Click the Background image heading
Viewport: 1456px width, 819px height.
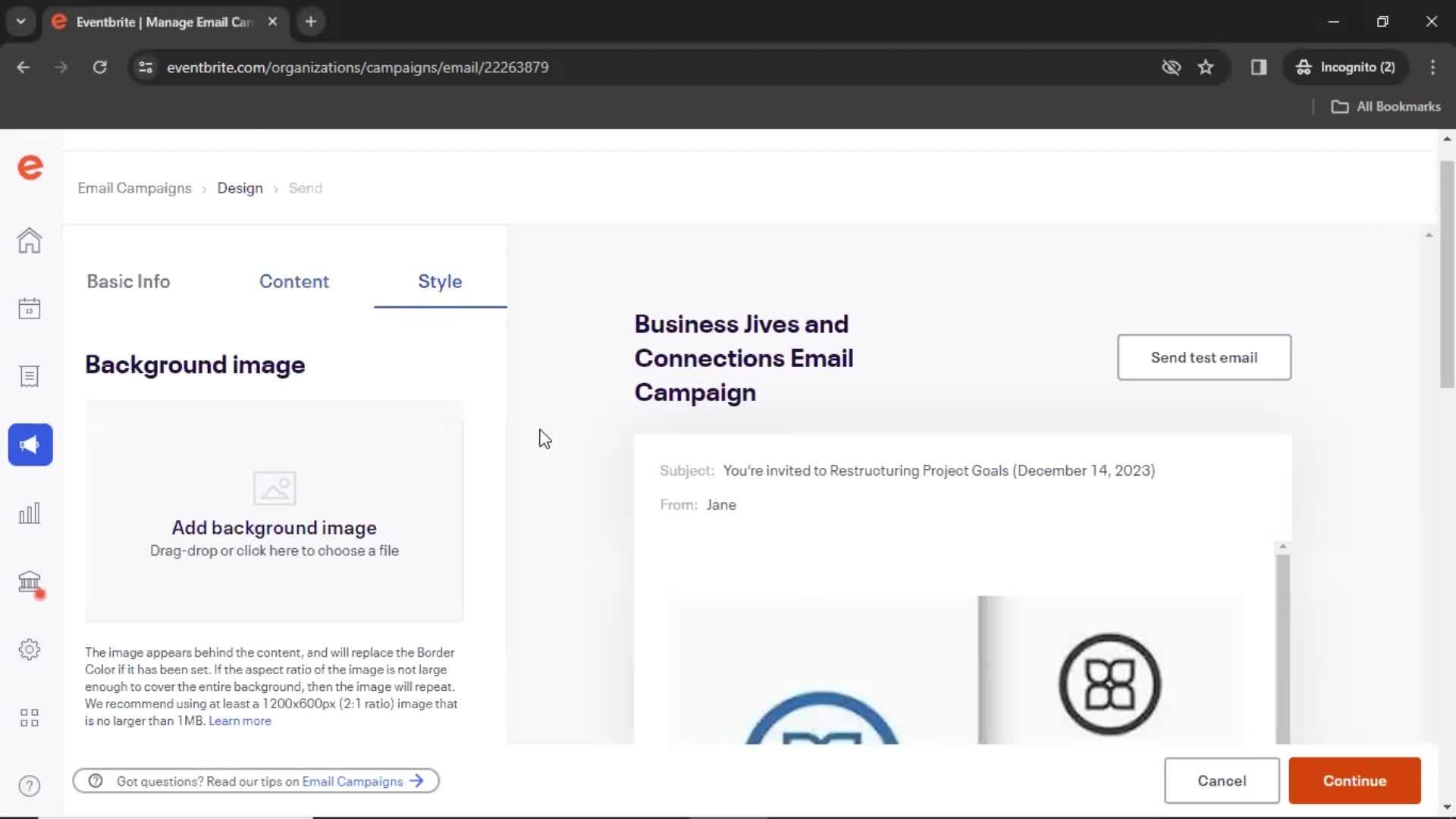point(195,365)
